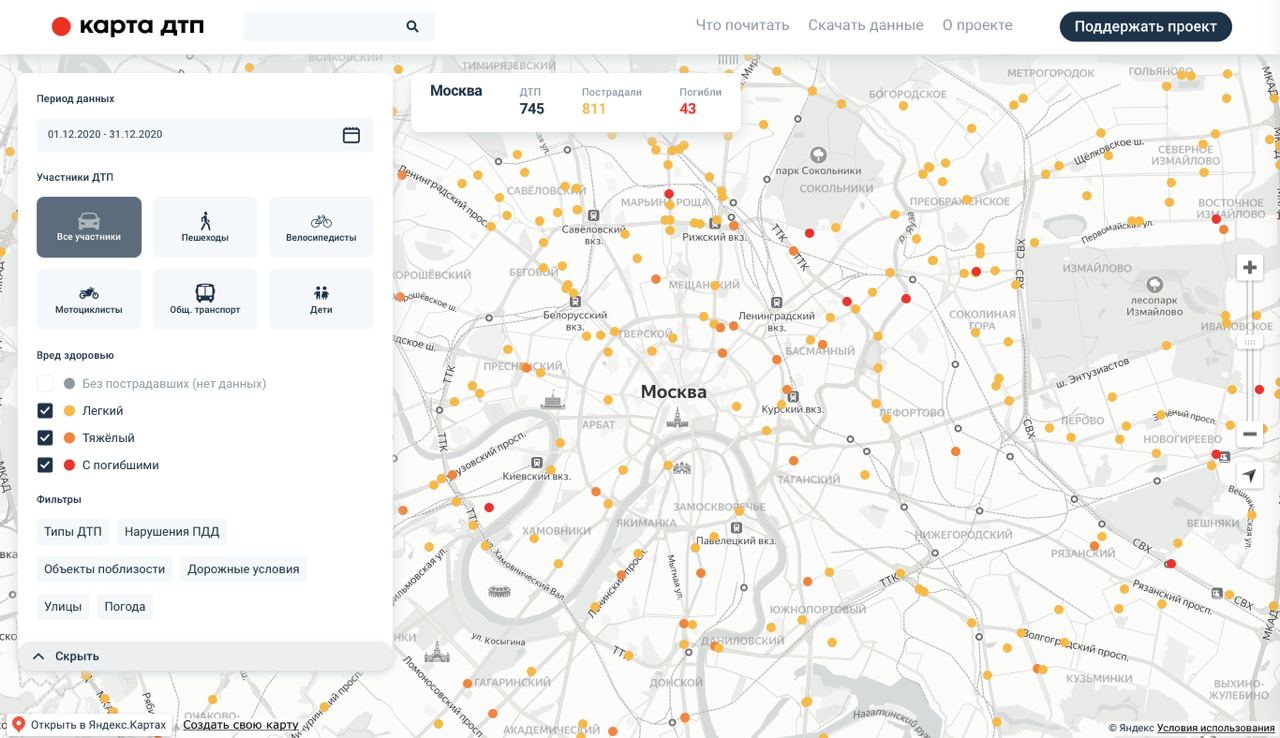Open the Объекты поблизости filter

pos(104,569)
